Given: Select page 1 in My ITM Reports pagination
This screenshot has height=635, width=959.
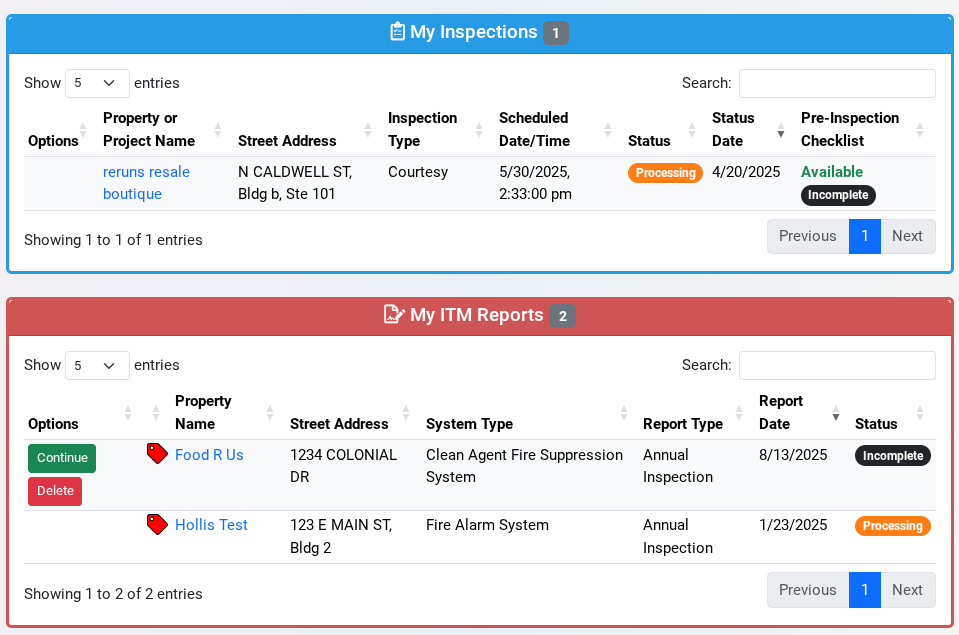Looking at the screenshot, I should [x=864, y=590].
